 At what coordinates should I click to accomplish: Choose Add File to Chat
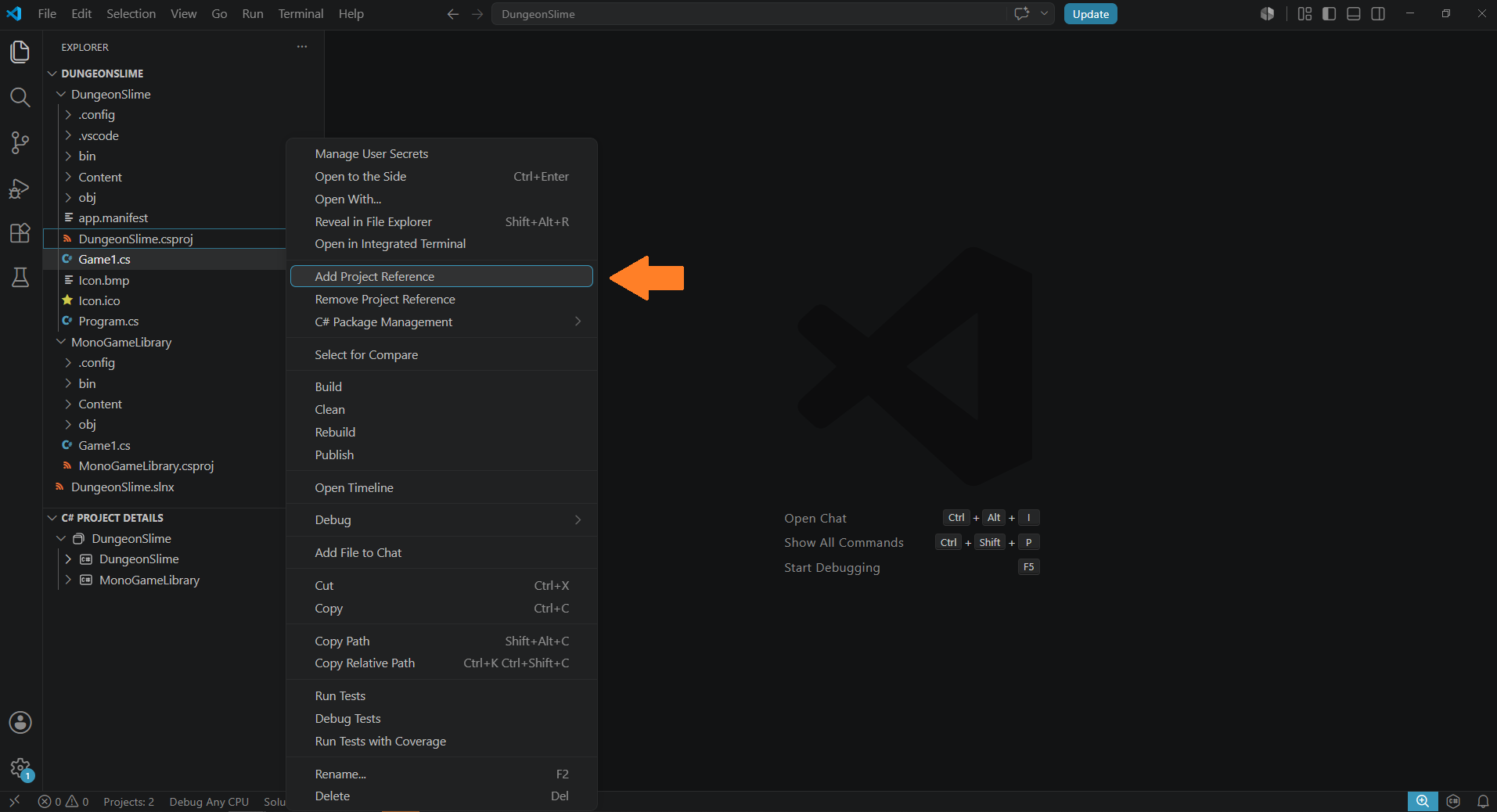pyautogui.click(x=441, y=552)
